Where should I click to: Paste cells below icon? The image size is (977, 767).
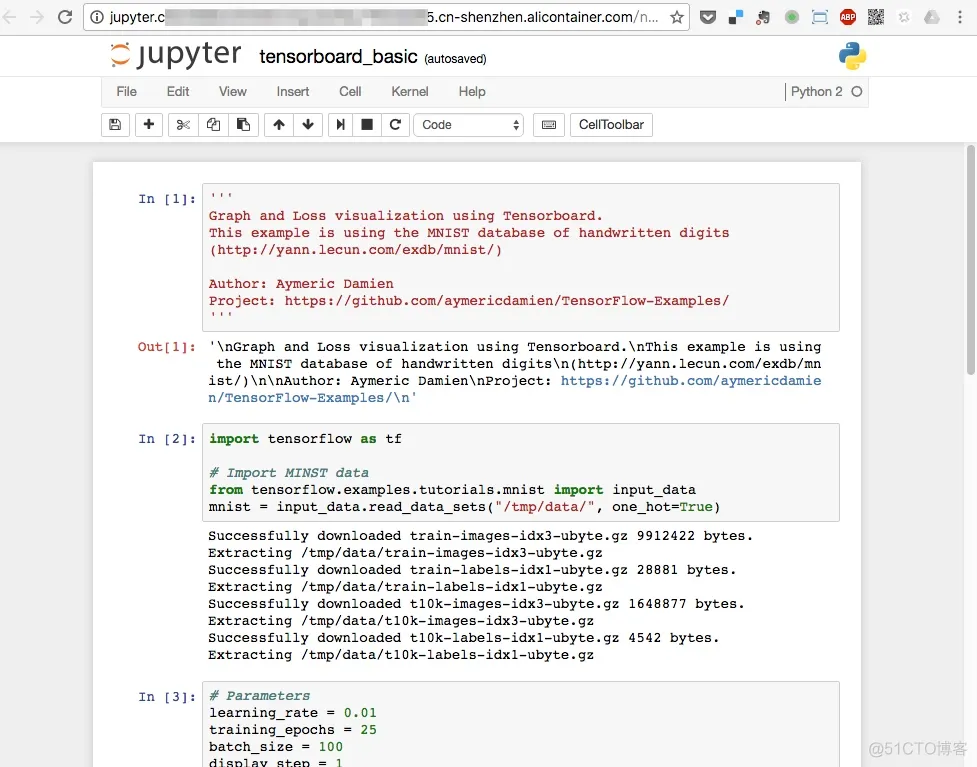pyautogui.click(x=243, y=125)
